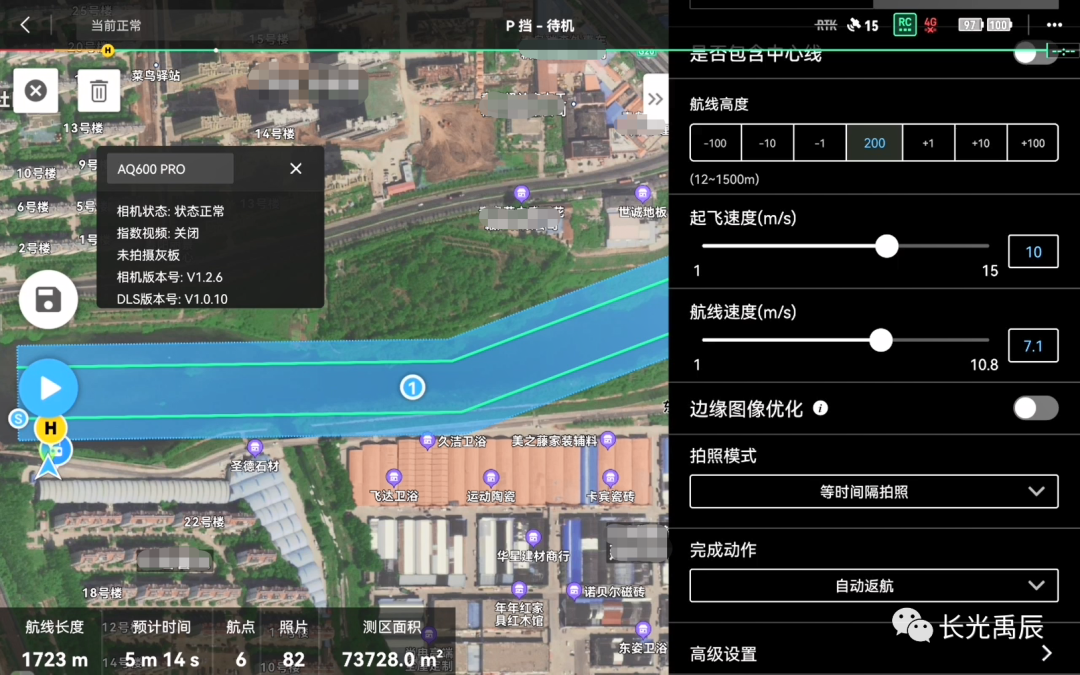Screen dimensions: 1080x675
Task: Click the RC signal status icon
Action: (x=904, y=25)
